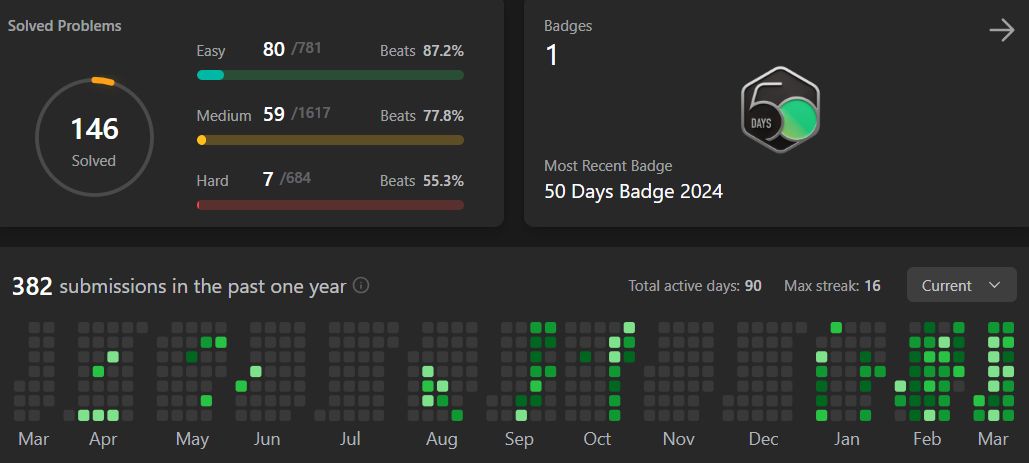Click the Hard progress bar

[x=330, y=205]
